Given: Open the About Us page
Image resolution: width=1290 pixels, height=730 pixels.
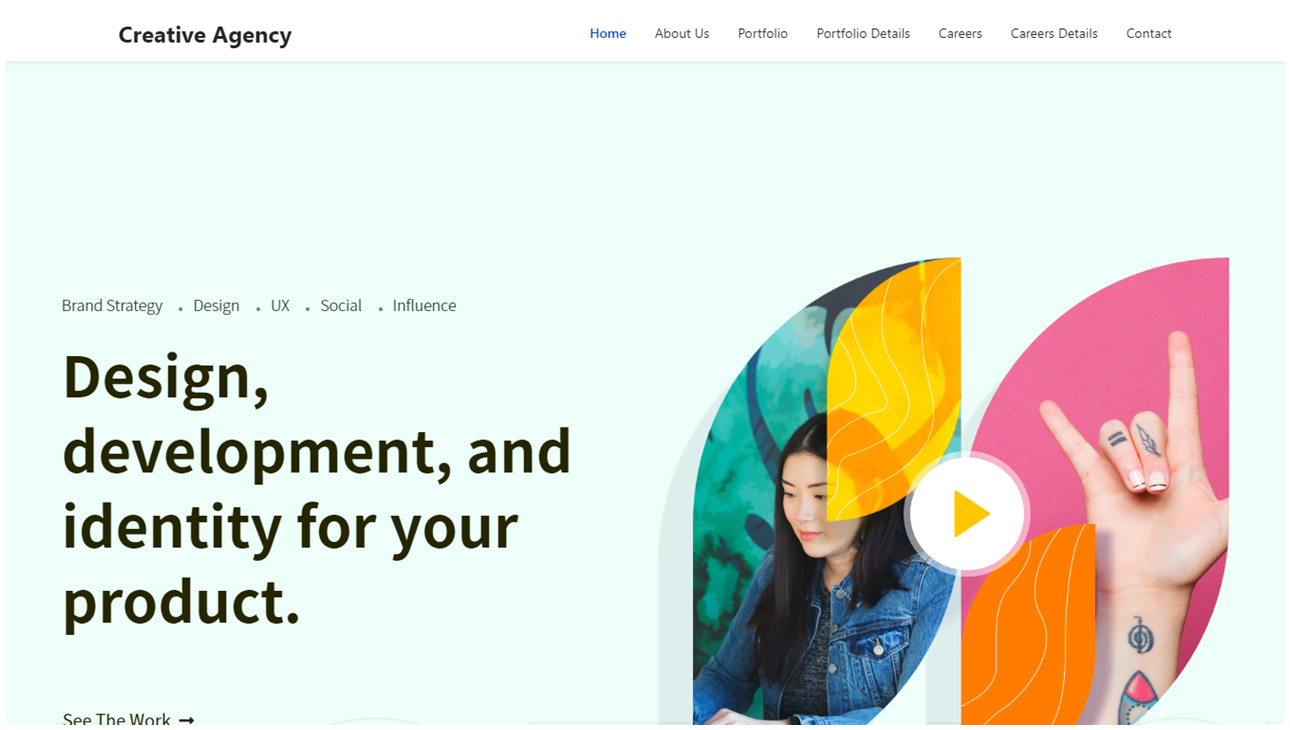Looking at the screenshot, I should (682, 34).
